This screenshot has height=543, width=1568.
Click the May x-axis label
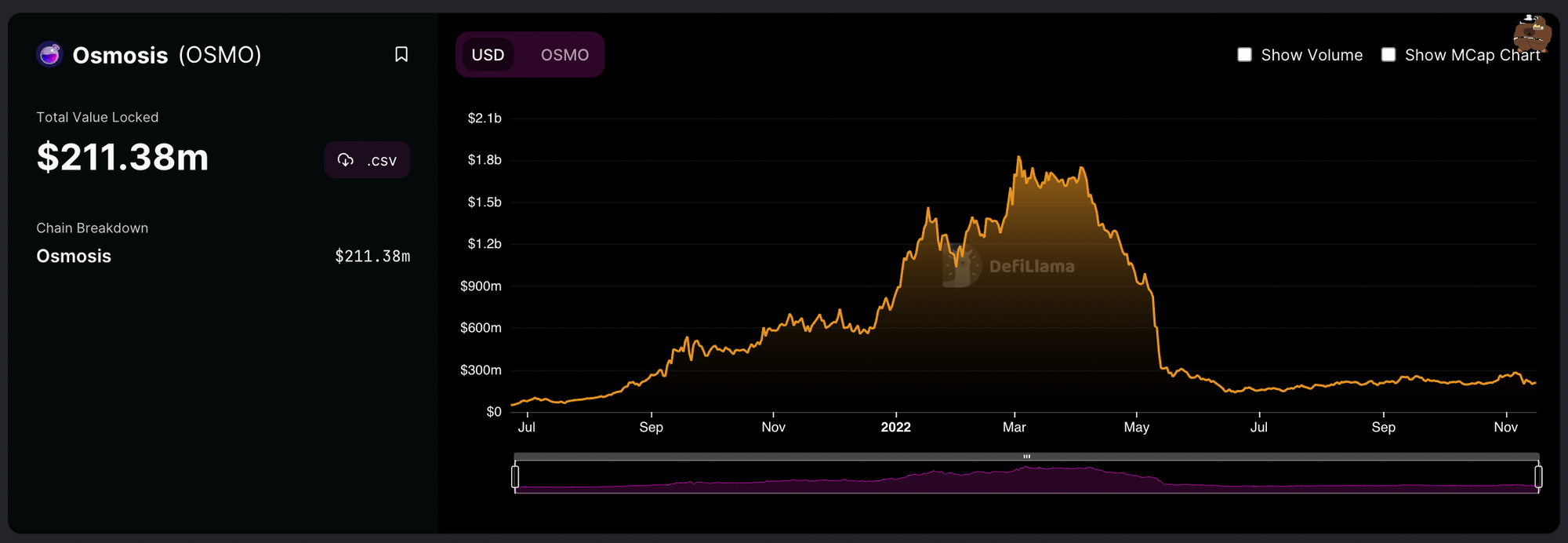pyautogui.click(x=1136, y=427)
